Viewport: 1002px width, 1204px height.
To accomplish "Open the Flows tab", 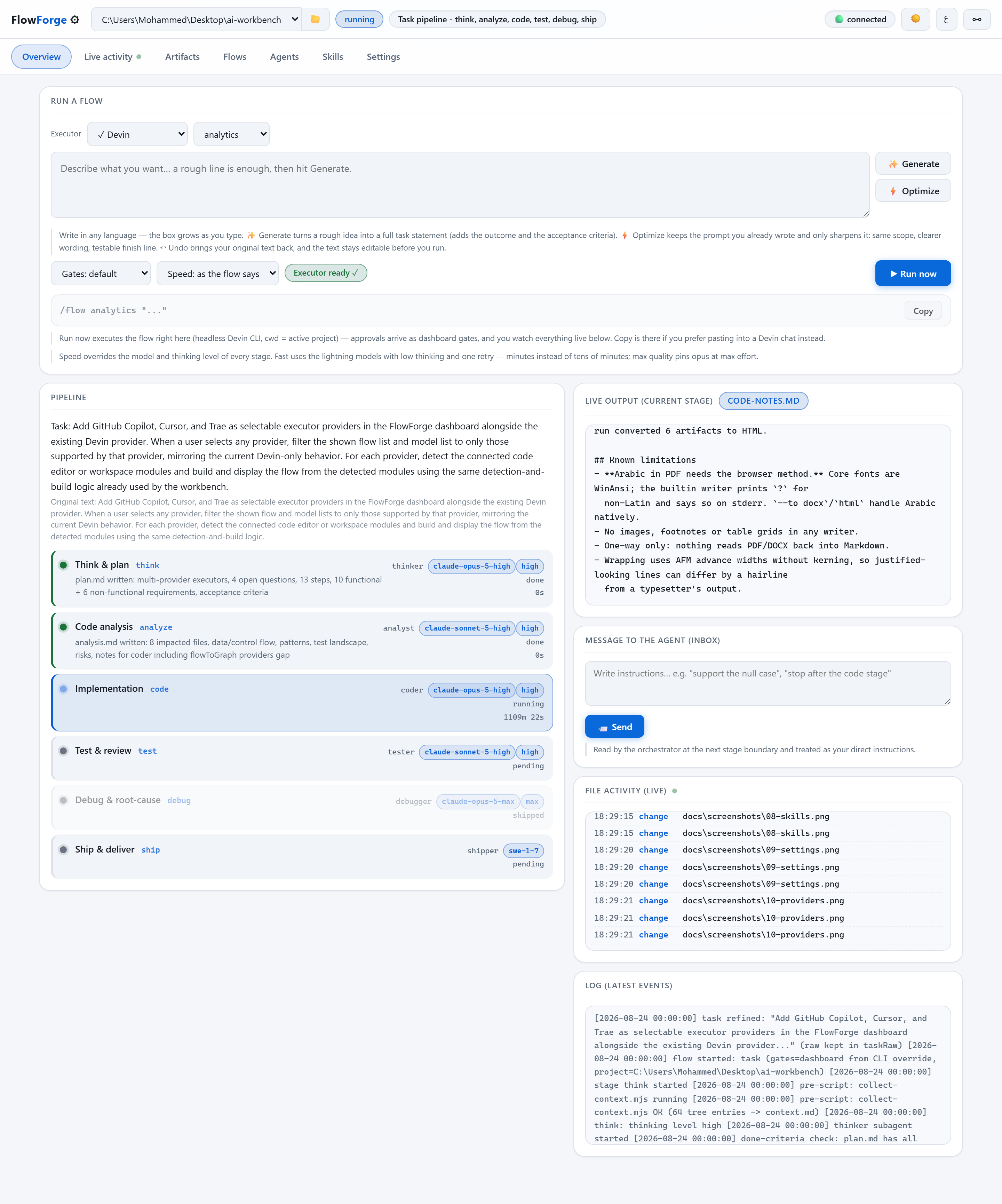I will pyautogui.click(x=235, y=57).
